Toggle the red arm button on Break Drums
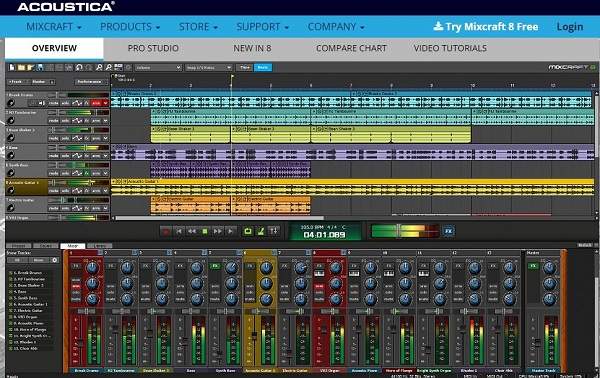 pos(96,103)
